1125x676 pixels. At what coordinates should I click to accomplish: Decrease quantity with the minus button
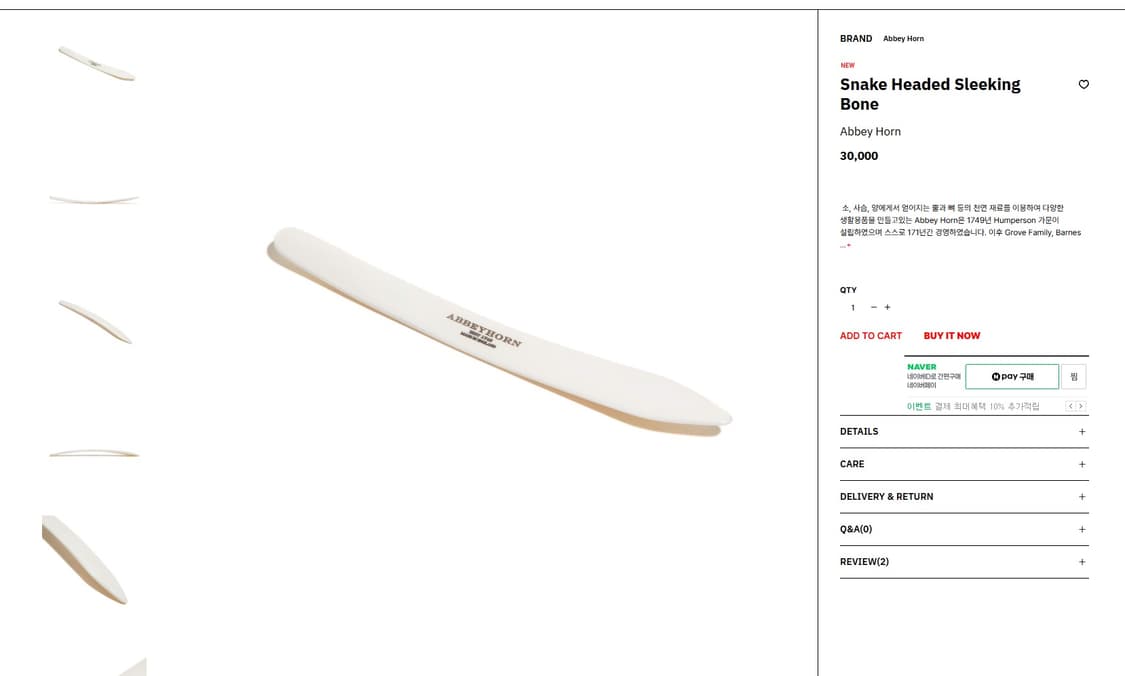[874, 307]
